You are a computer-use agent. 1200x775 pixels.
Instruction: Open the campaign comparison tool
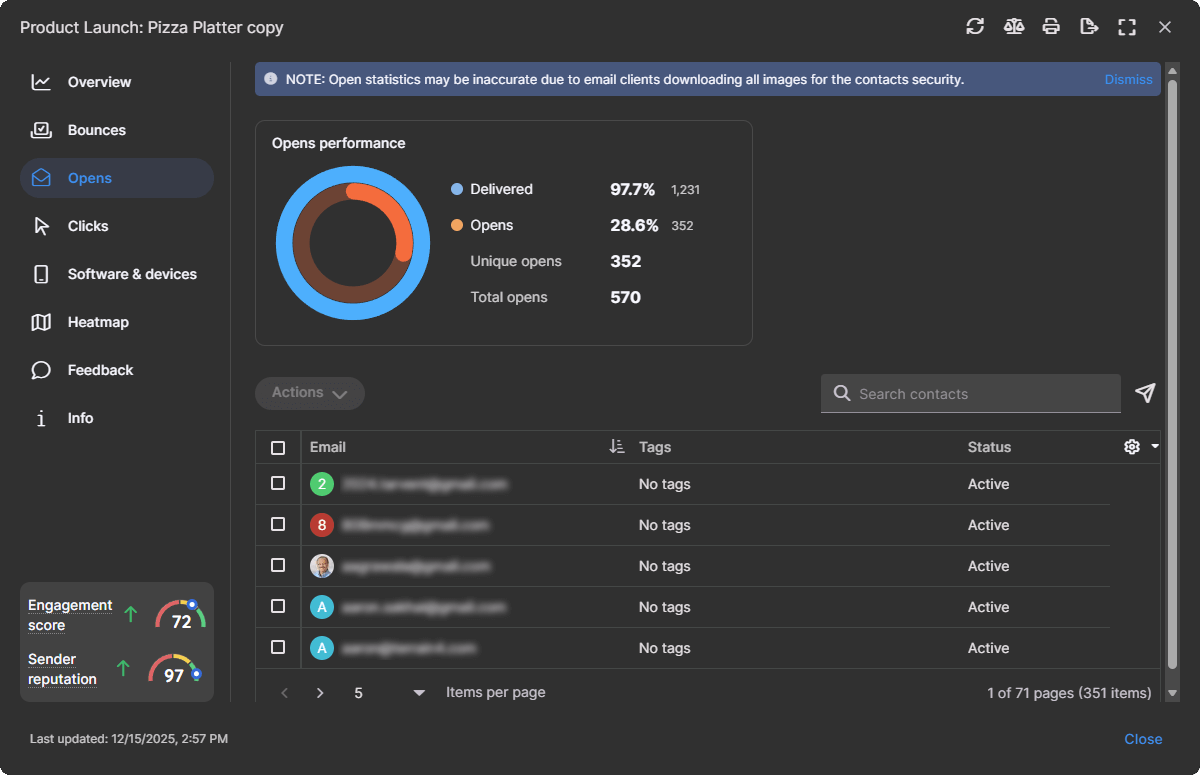pyautogui.click(x=1013, y=27)
